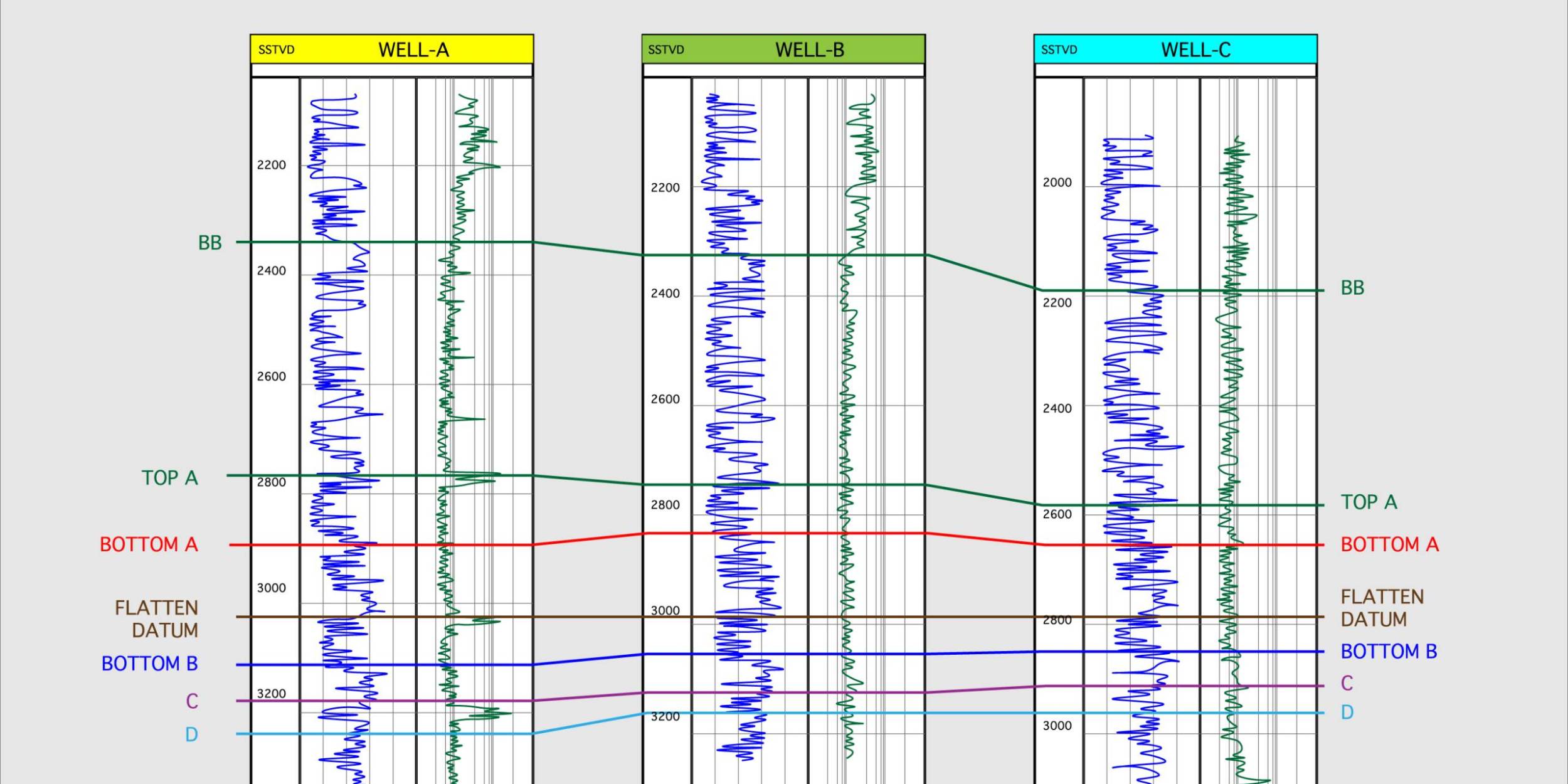
Task: Click blue BOTTOM B line between WELL-A and WELL-B
Action: point(588,659)
